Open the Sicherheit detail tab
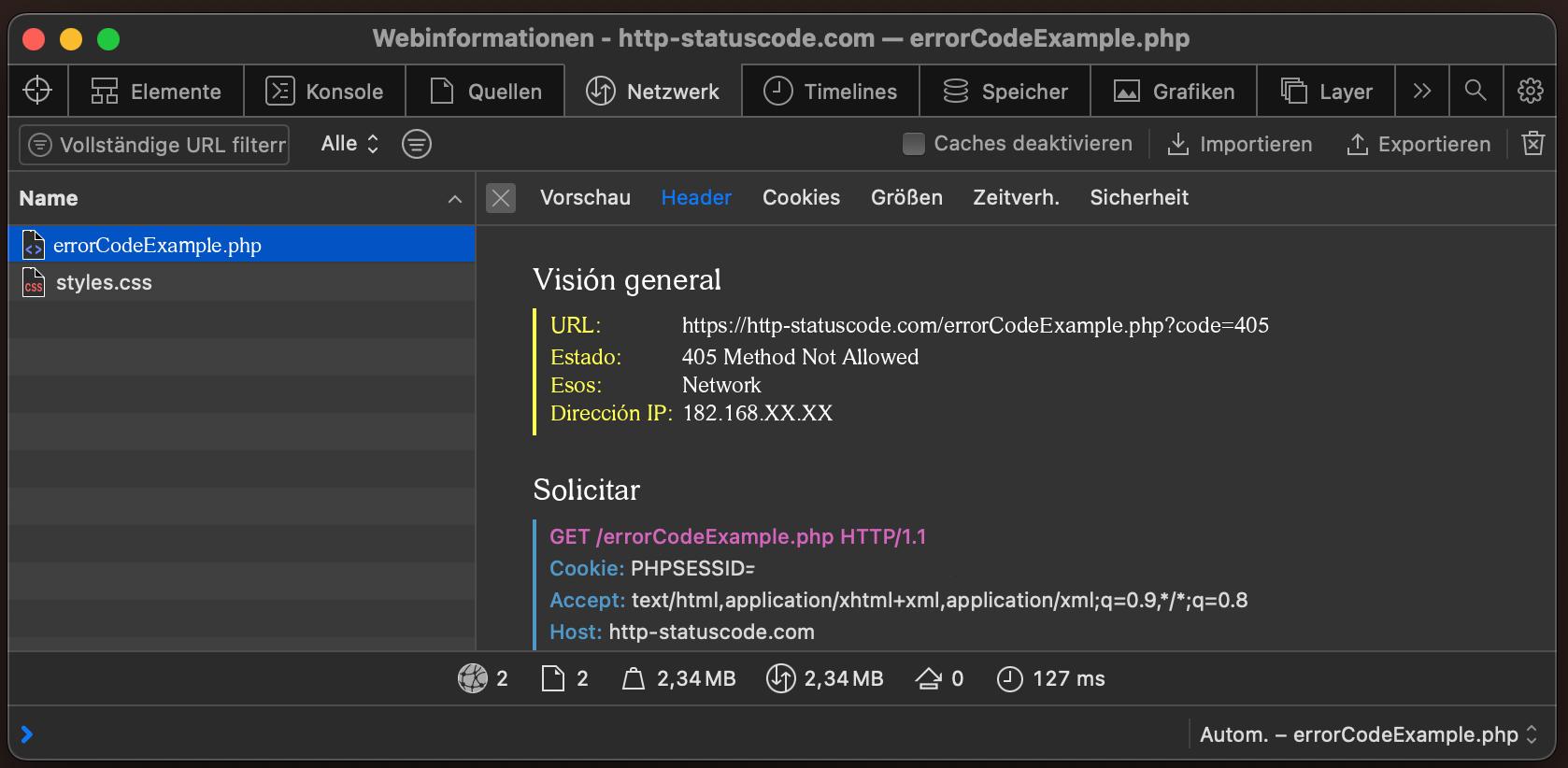The height and width of the screenshot is (768, 1568). [x=1139, y=197]
